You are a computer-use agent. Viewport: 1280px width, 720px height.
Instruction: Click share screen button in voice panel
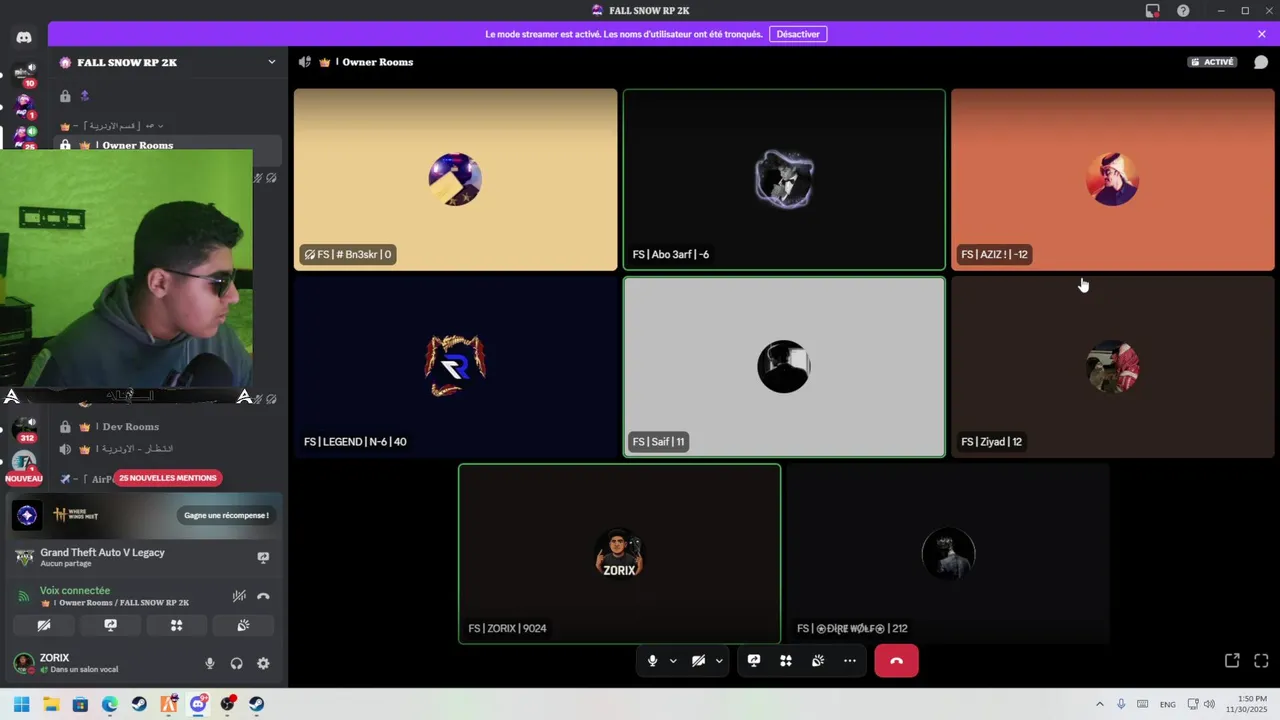point(110,625)
